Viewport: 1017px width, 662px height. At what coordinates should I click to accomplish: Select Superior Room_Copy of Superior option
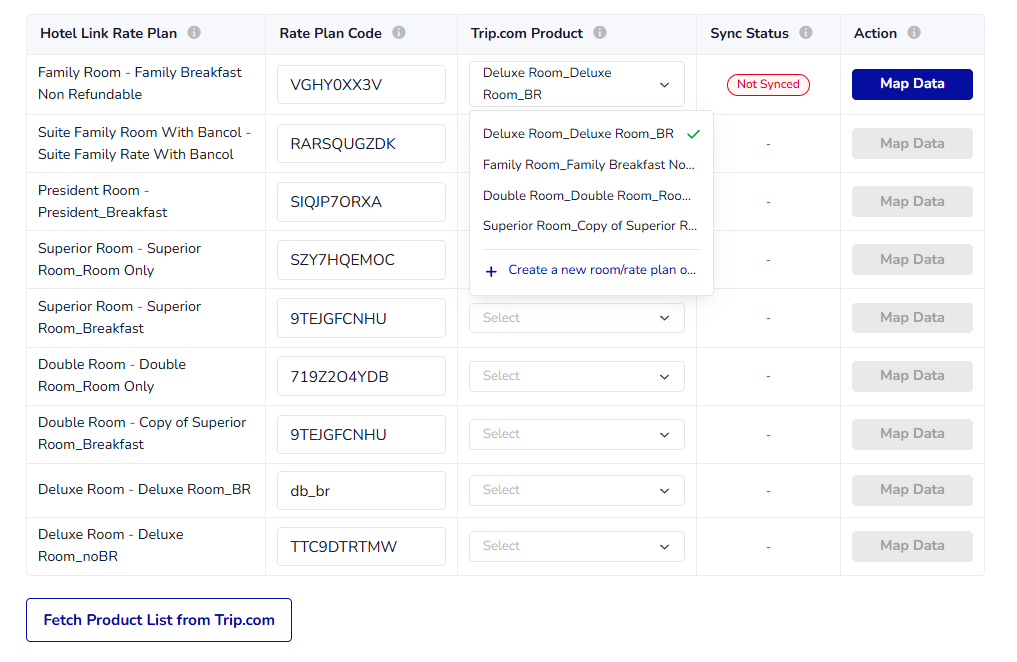pyautogui.click(x=589, y=226)
